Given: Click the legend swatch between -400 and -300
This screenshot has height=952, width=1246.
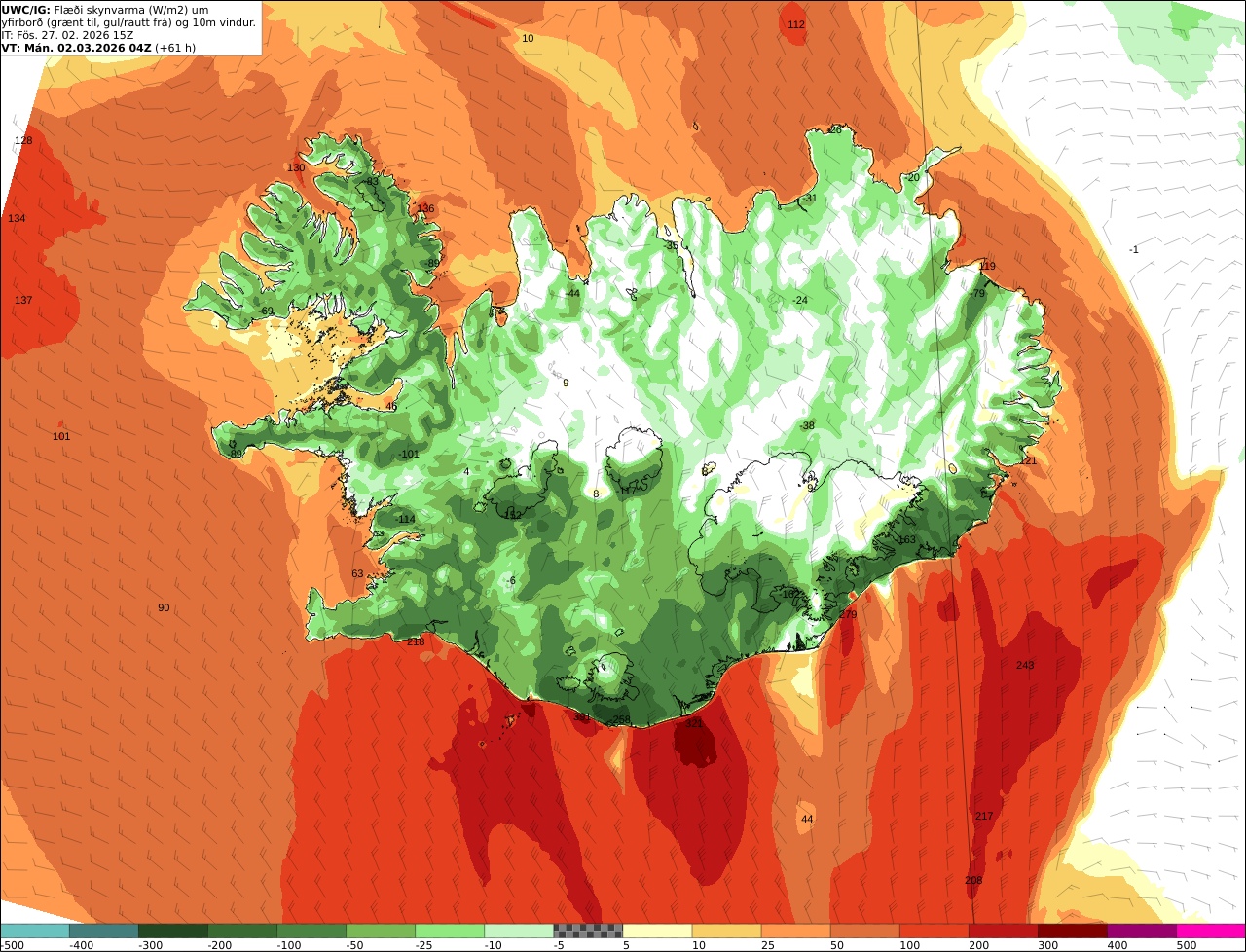Looking at the screenshot, I should [x=104, y=931].
